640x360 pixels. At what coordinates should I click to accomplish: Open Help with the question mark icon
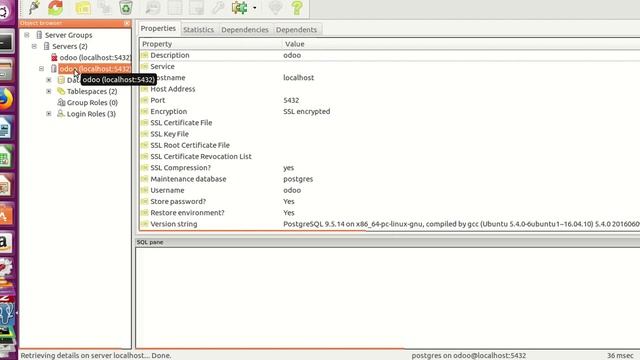tap(297, 8)
